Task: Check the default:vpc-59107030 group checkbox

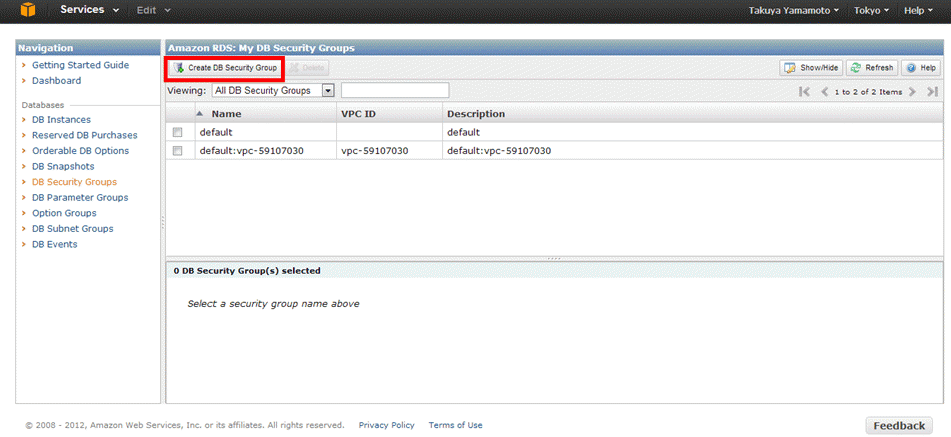Action: pos(178,151)
